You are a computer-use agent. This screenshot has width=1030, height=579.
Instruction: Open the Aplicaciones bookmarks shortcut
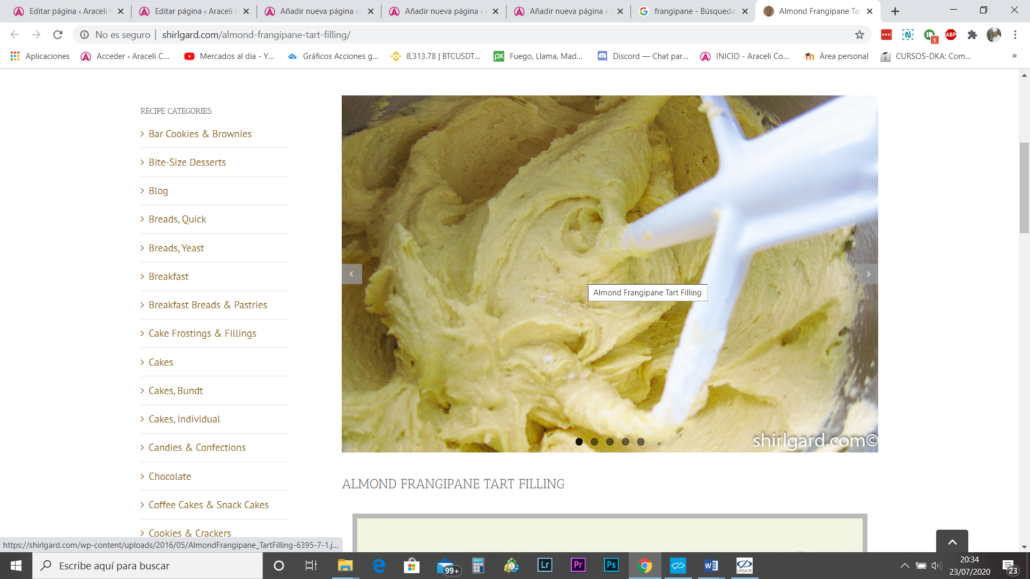[x=40, y=57]
